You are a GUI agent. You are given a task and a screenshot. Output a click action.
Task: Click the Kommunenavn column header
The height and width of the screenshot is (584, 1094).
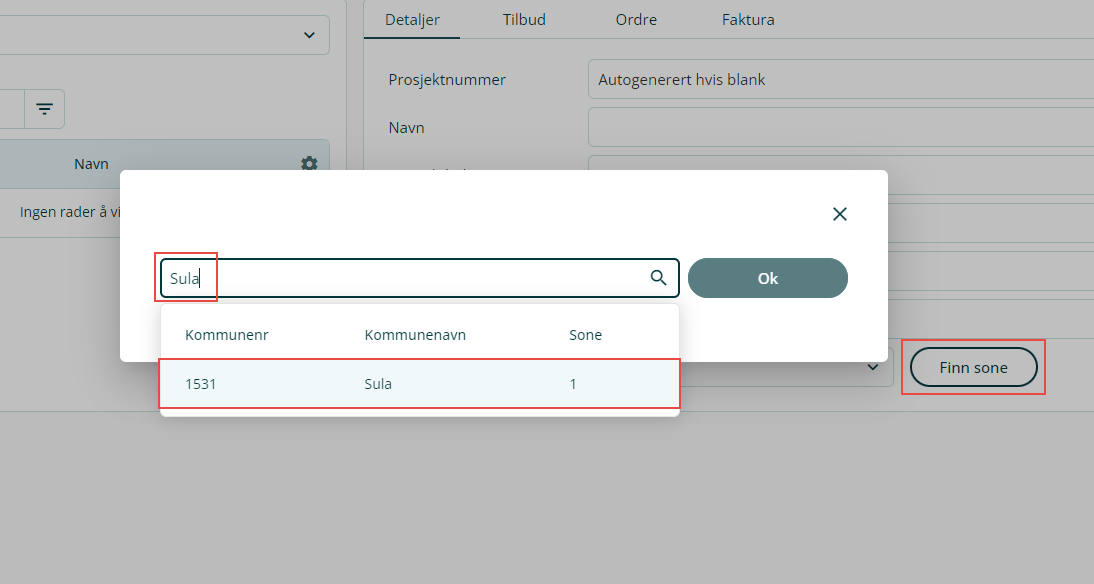pos(415,335)
